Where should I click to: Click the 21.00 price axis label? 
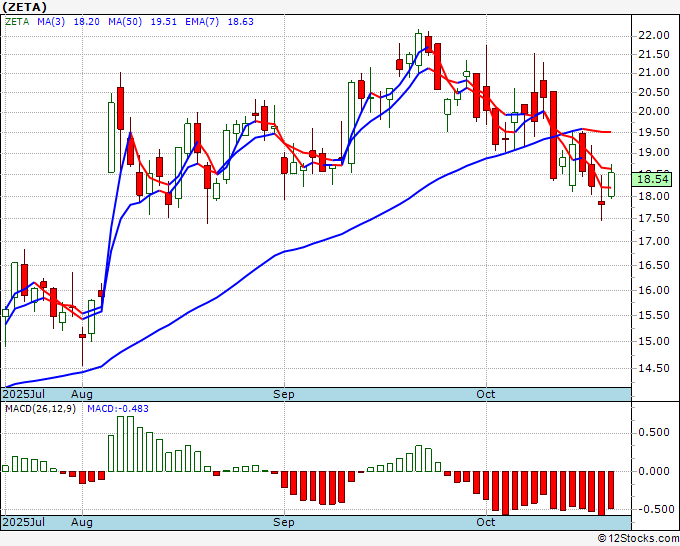(654, 73)
